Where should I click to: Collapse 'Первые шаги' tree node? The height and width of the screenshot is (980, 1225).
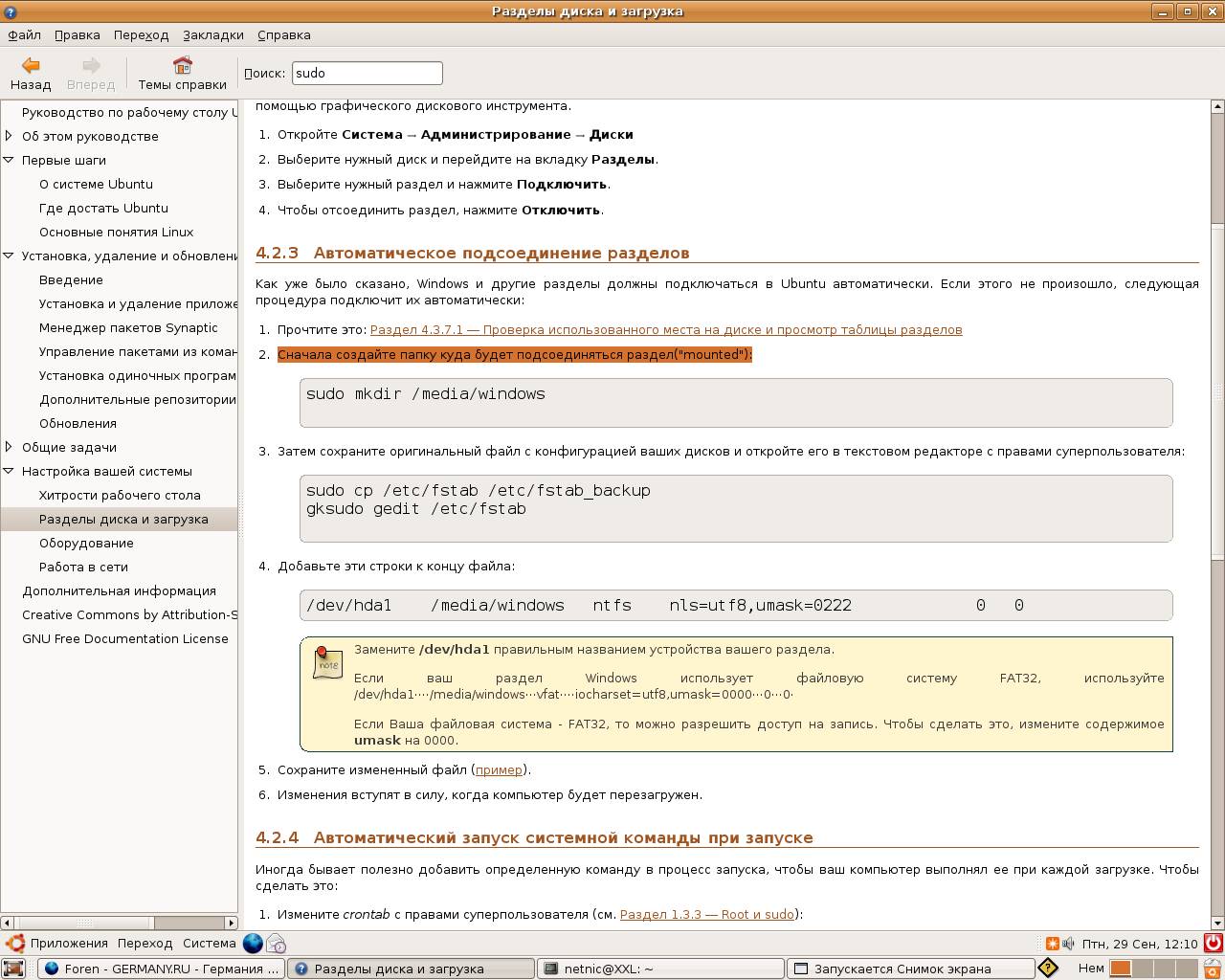9,160
